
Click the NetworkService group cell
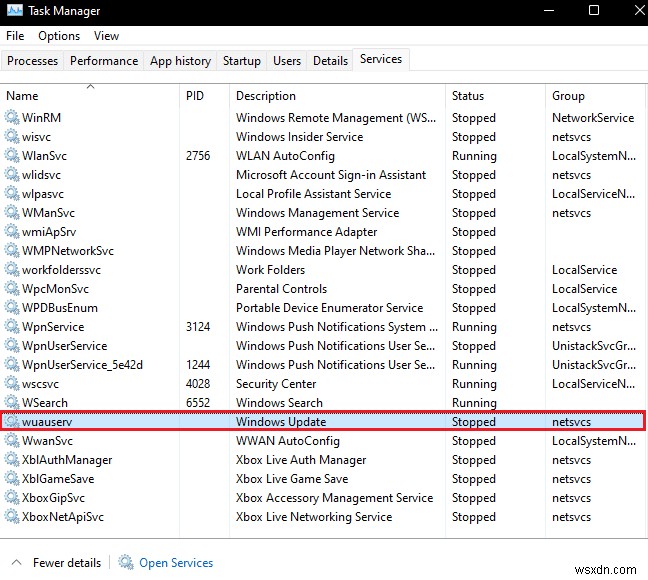click(x=593, y=118)
